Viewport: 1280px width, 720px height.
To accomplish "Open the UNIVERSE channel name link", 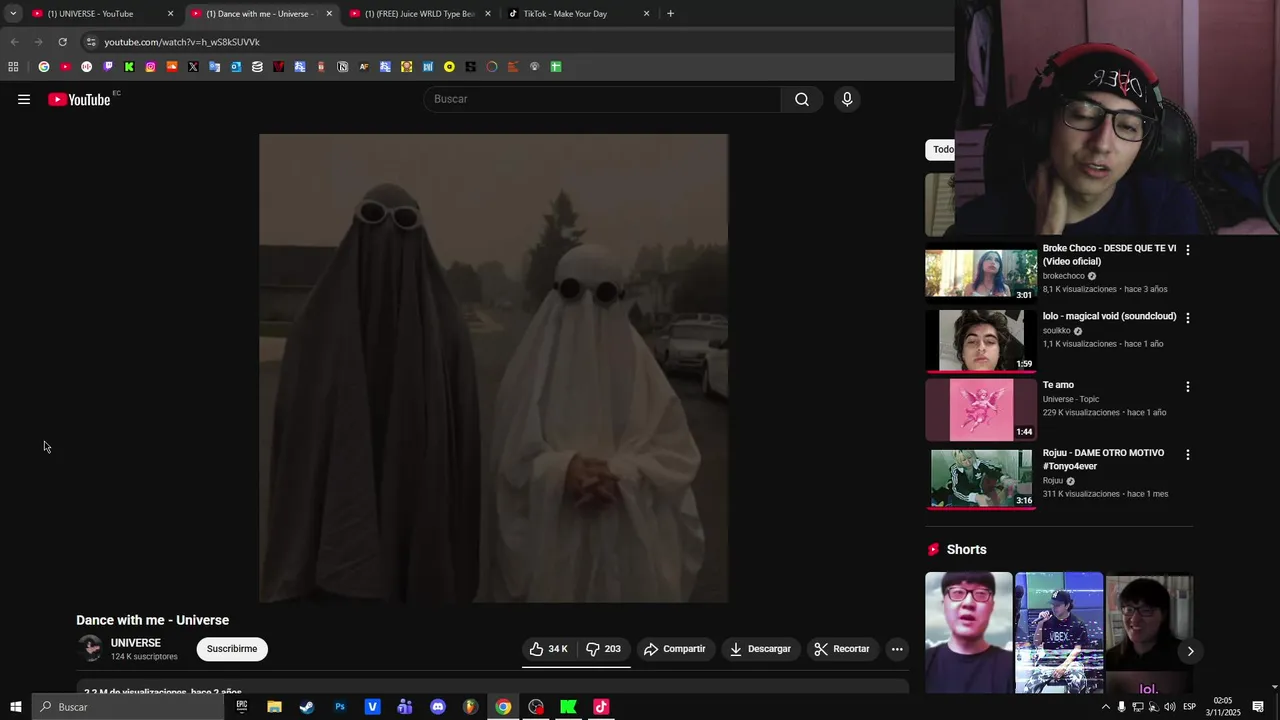I will click(136, 643).
